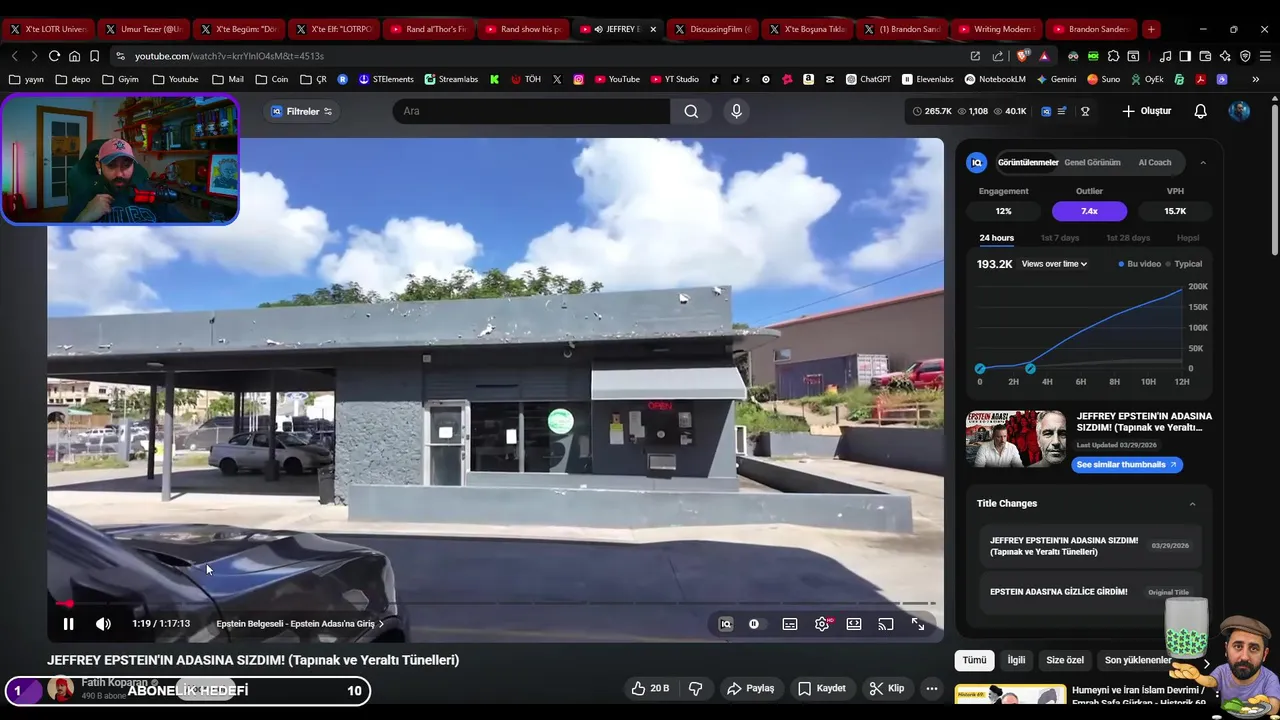Seek on the red video progress bar
This screenshot has height=720, width=1280.
pos(495,603)
